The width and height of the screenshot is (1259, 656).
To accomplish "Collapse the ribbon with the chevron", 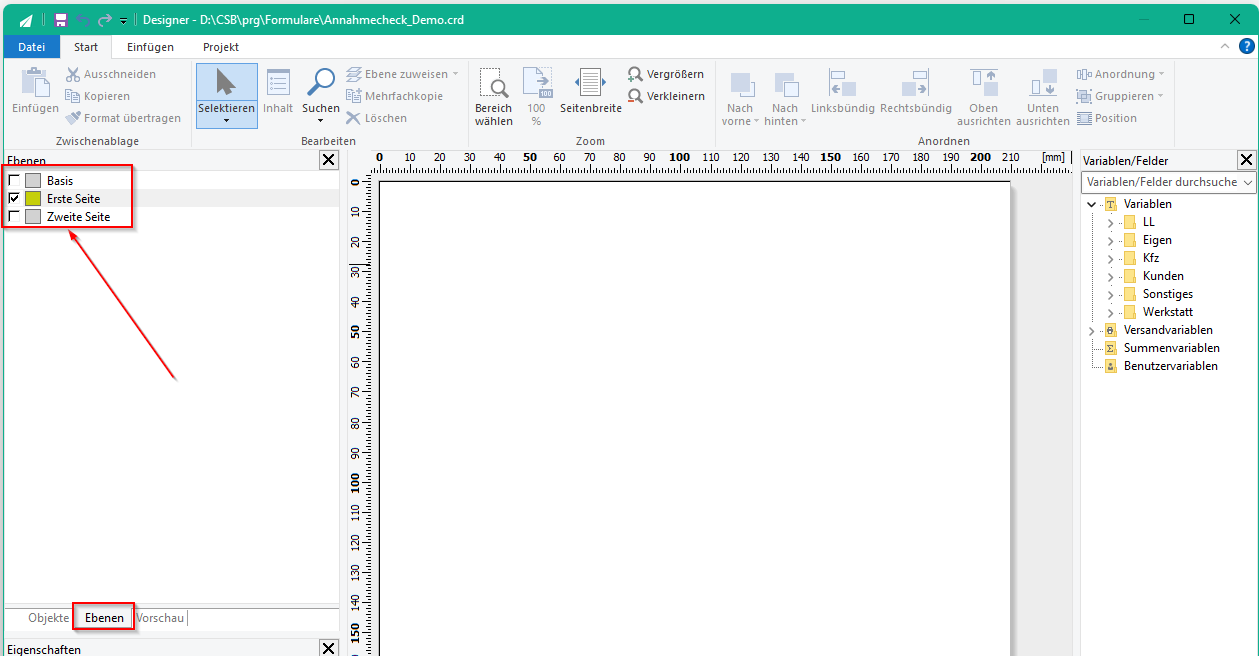I will pyautogui.click(x=1226, y=46).
